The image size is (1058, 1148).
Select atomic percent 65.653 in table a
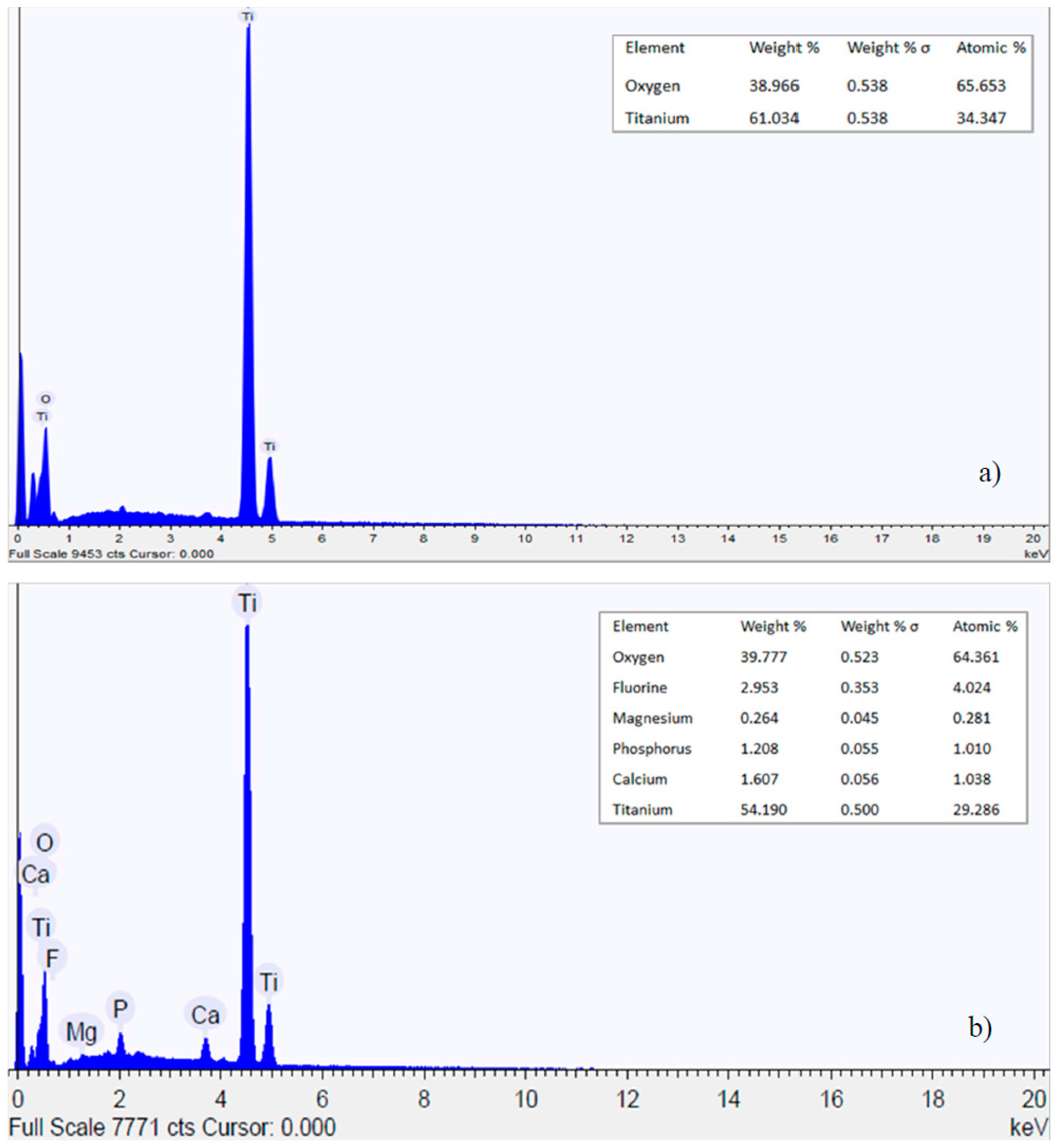(x=981, y=86)
